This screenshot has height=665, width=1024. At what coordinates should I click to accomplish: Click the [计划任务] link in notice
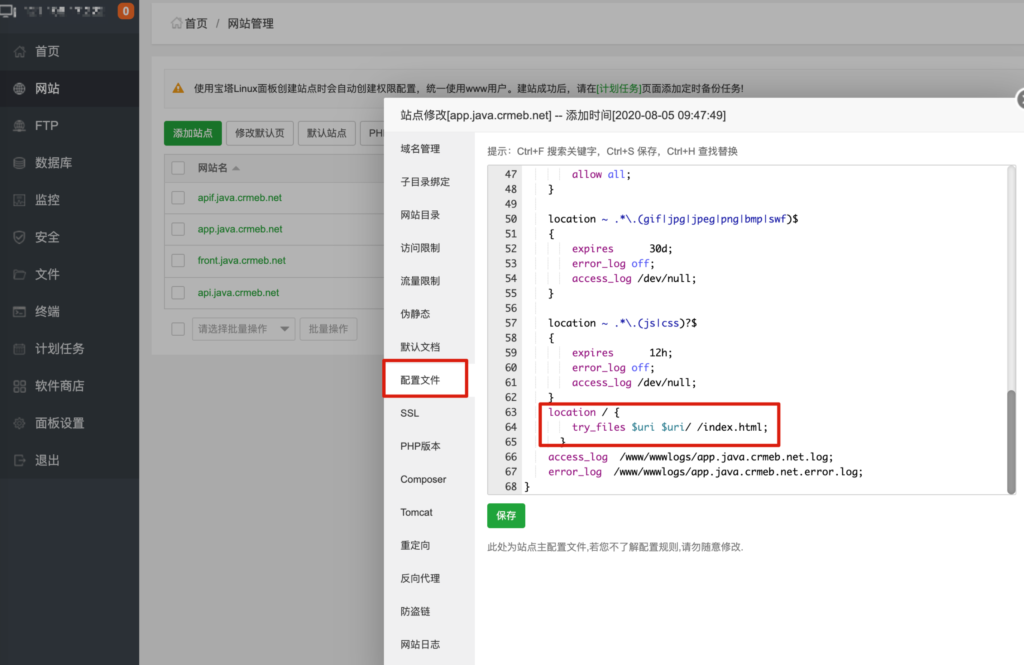pyautogui.click(x=618, y=88)
